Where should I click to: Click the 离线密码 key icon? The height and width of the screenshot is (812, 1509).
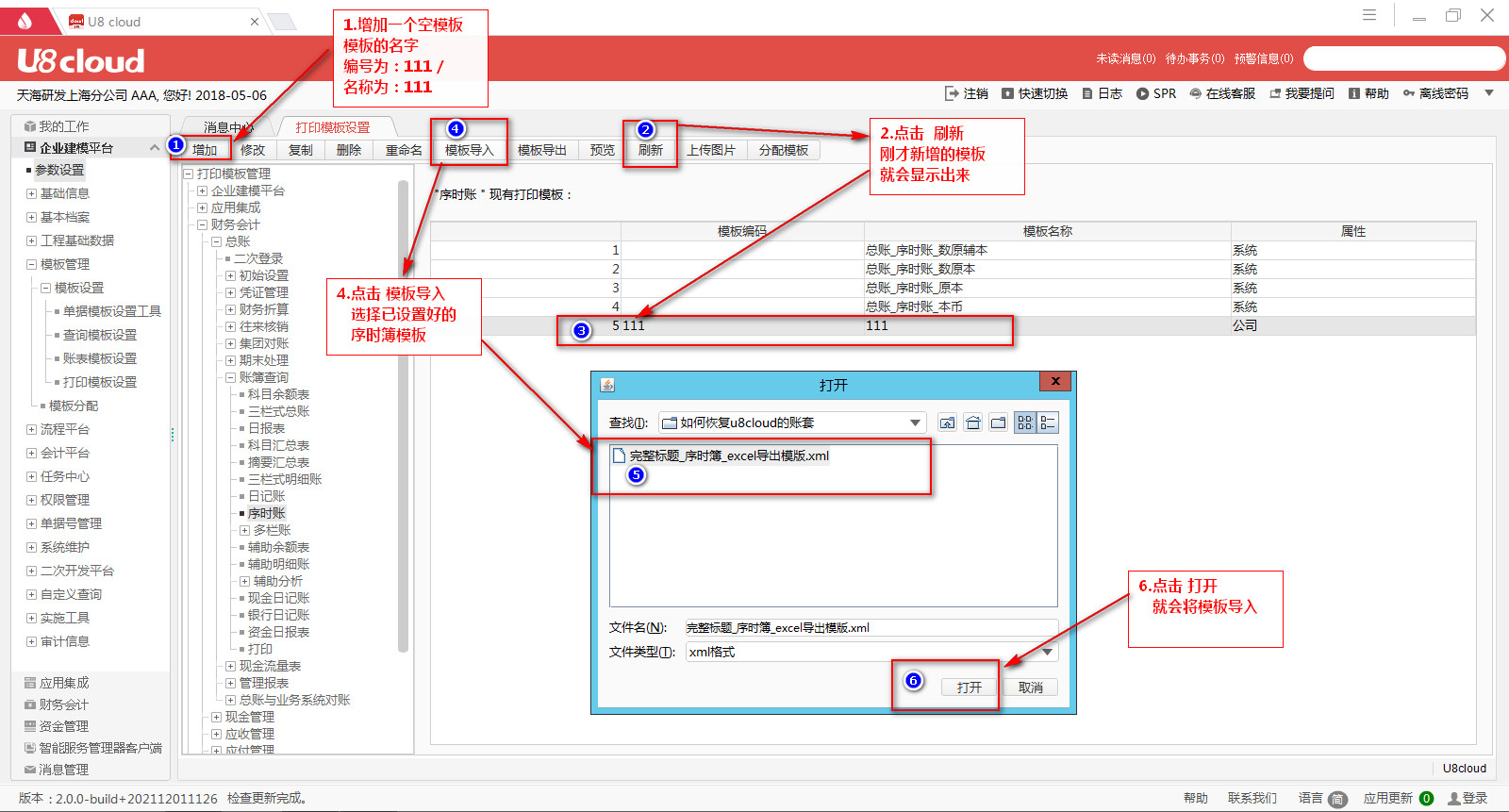[1409, 93]
